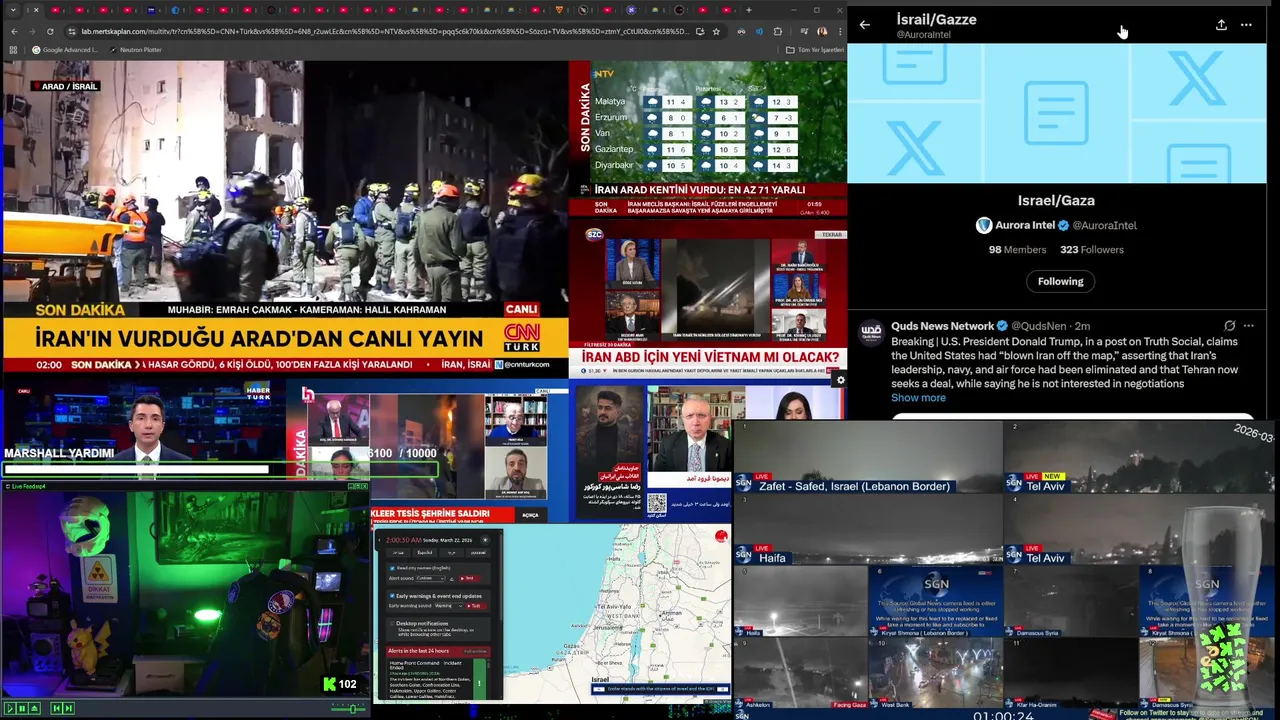1280x720 pixels.
Task: Click the red alert logo on the map
Action: tap(721, 536)
